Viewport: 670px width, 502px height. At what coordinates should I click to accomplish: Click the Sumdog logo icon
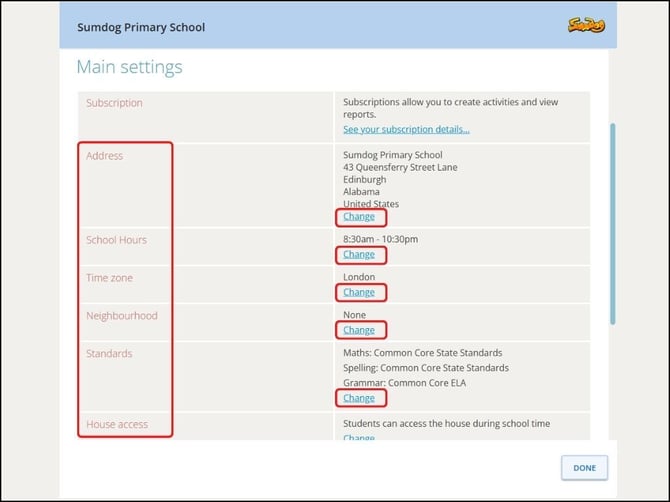[586, 25]
